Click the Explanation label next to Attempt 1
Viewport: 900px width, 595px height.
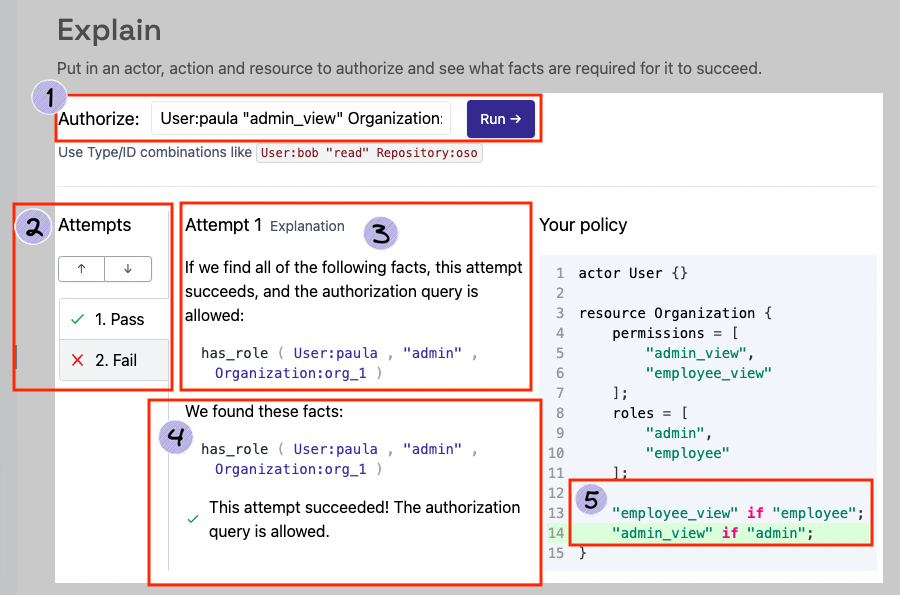point(307,227)
